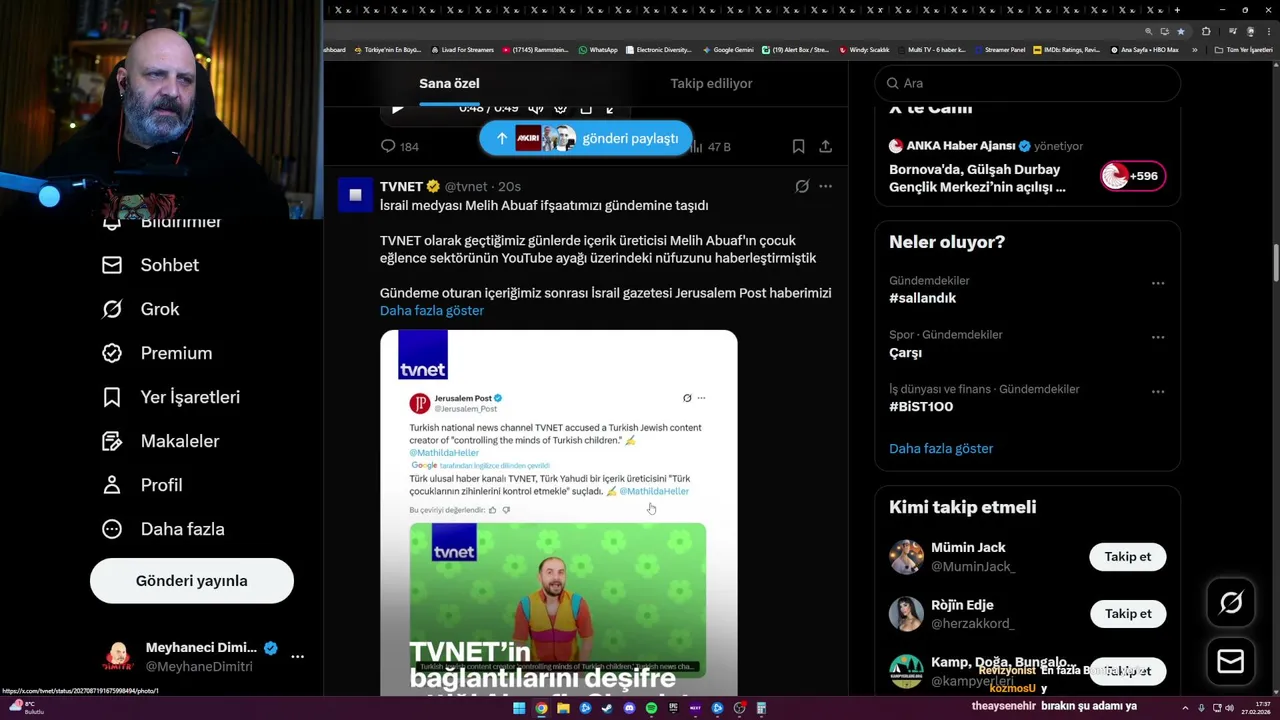Bookmark this page with the star icon
The image size is (1280, 720).
(x=1181, y=31)
